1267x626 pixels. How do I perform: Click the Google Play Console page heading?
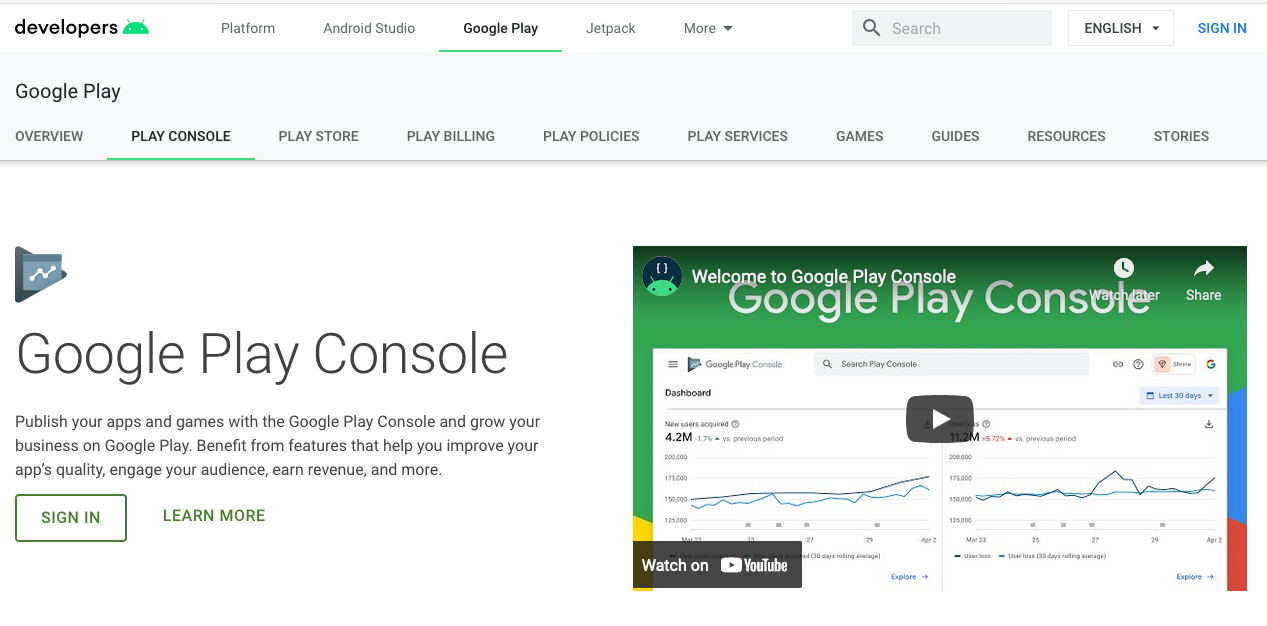(262, 354)
